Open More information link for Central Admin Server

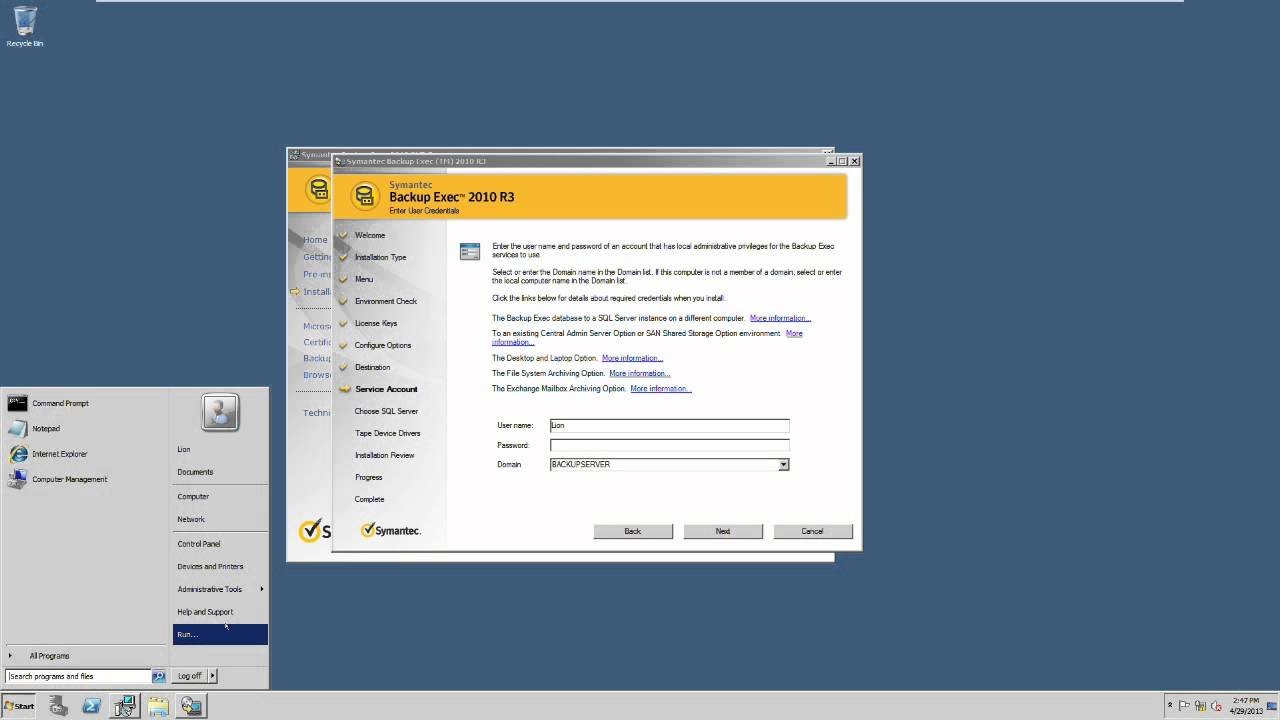coord(794,333)
